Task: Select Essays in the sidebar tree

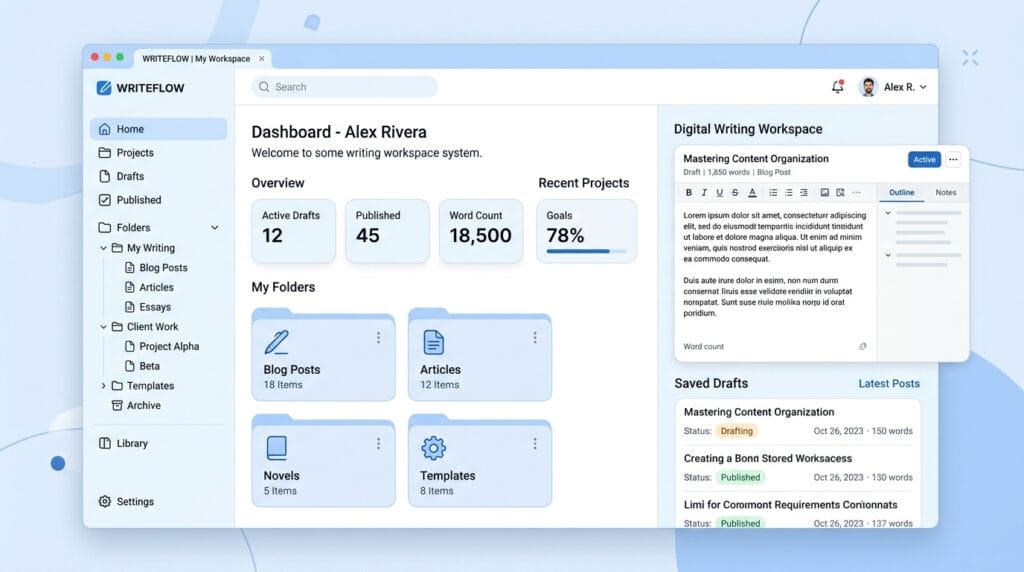Action: [x=148, y=307]
